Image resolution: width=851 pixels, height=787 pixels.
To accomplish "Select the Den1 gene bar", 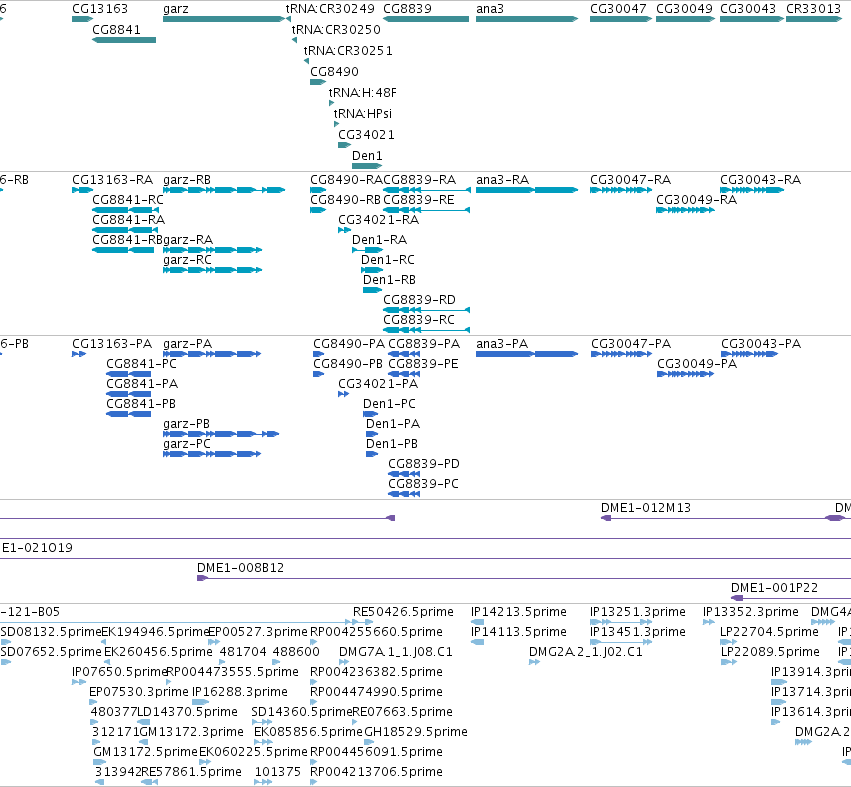I will 367,166.
